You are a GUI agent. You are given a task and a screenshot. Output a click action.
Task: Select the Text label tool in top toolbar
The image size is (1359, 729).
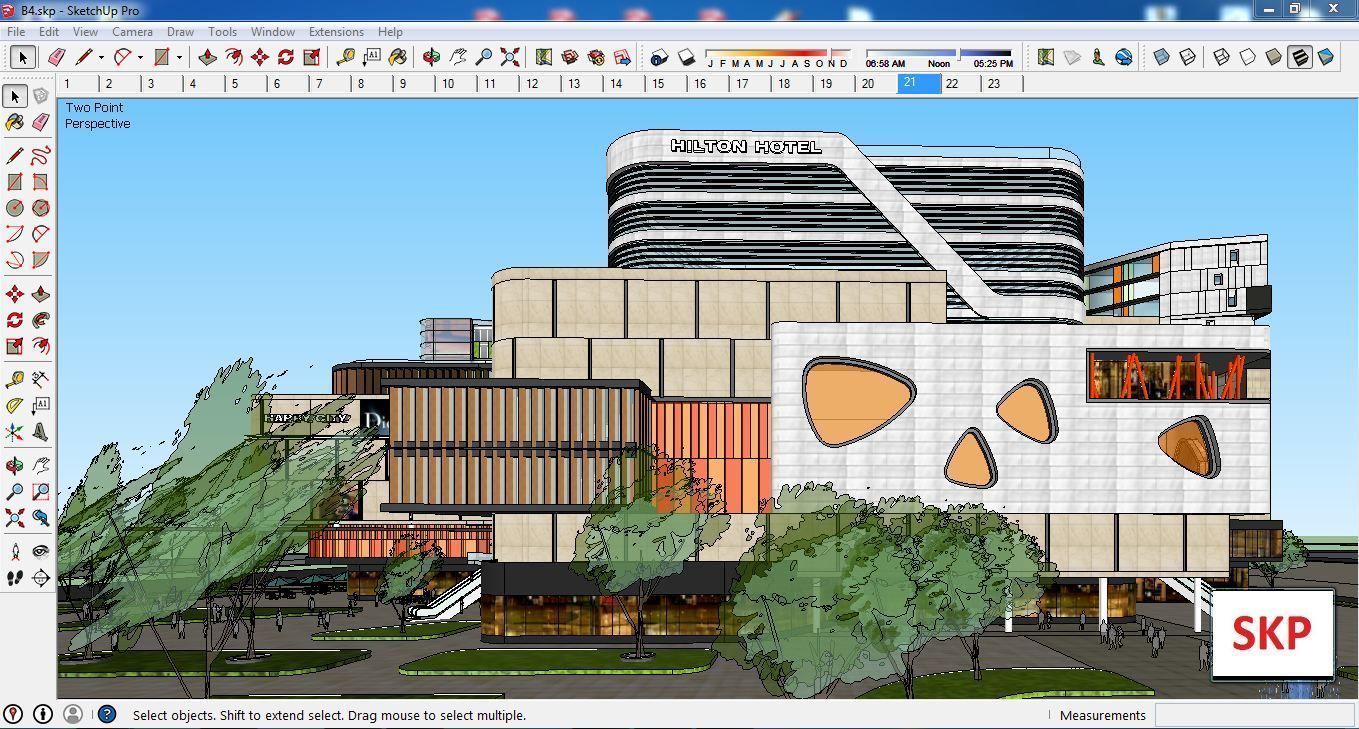[x=372, y=57]
